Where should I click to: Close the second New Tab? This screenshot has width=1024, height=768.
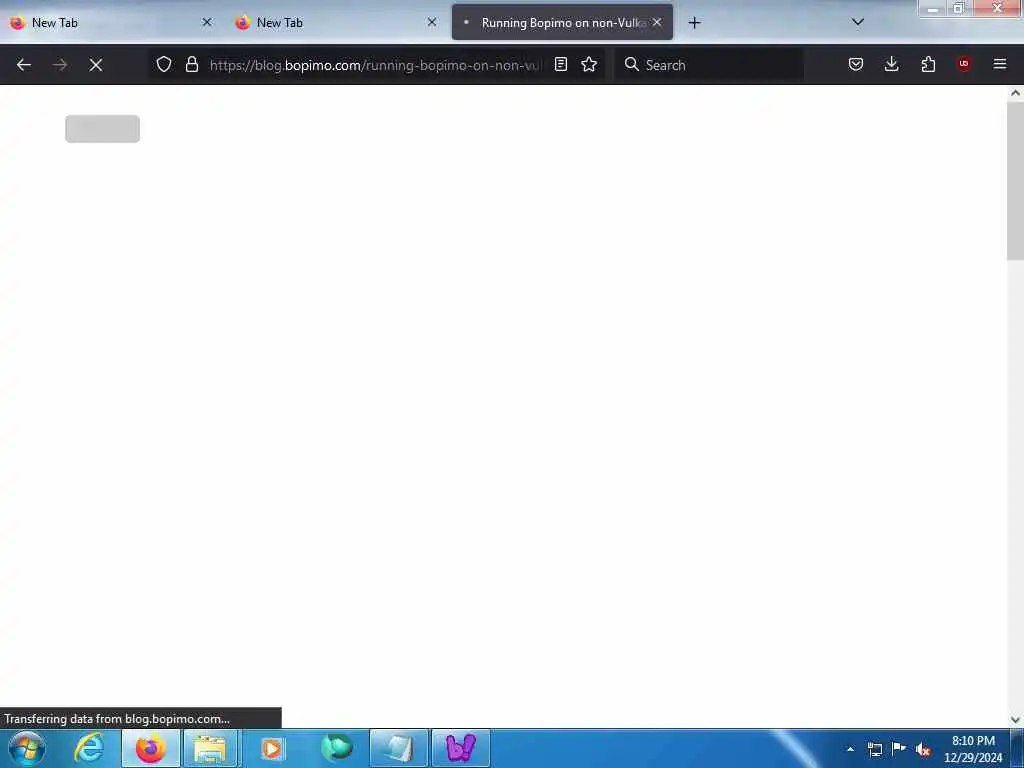(x=432, y=22)
